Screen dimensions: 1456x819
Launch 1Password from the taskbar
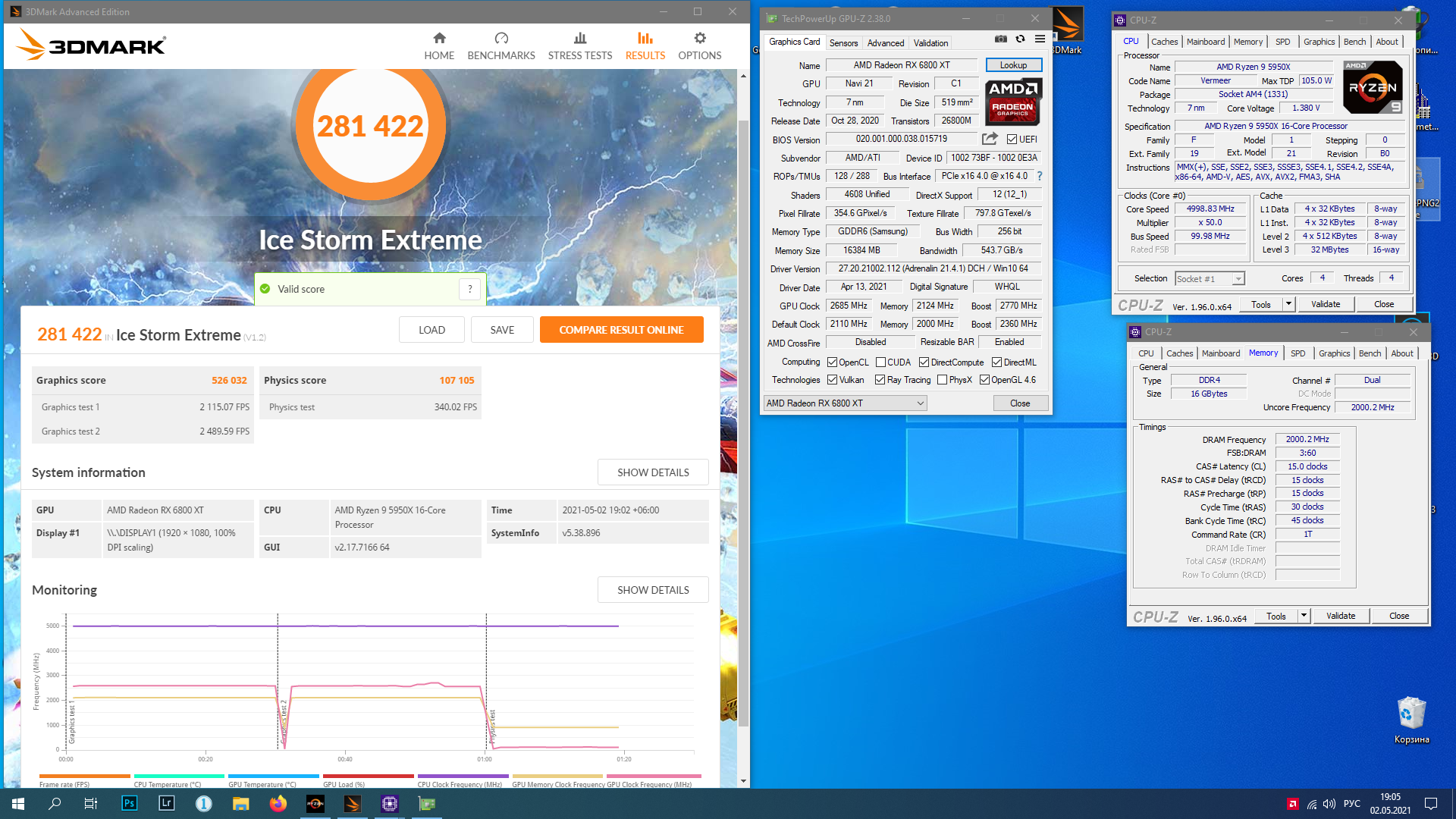[203, 804]
